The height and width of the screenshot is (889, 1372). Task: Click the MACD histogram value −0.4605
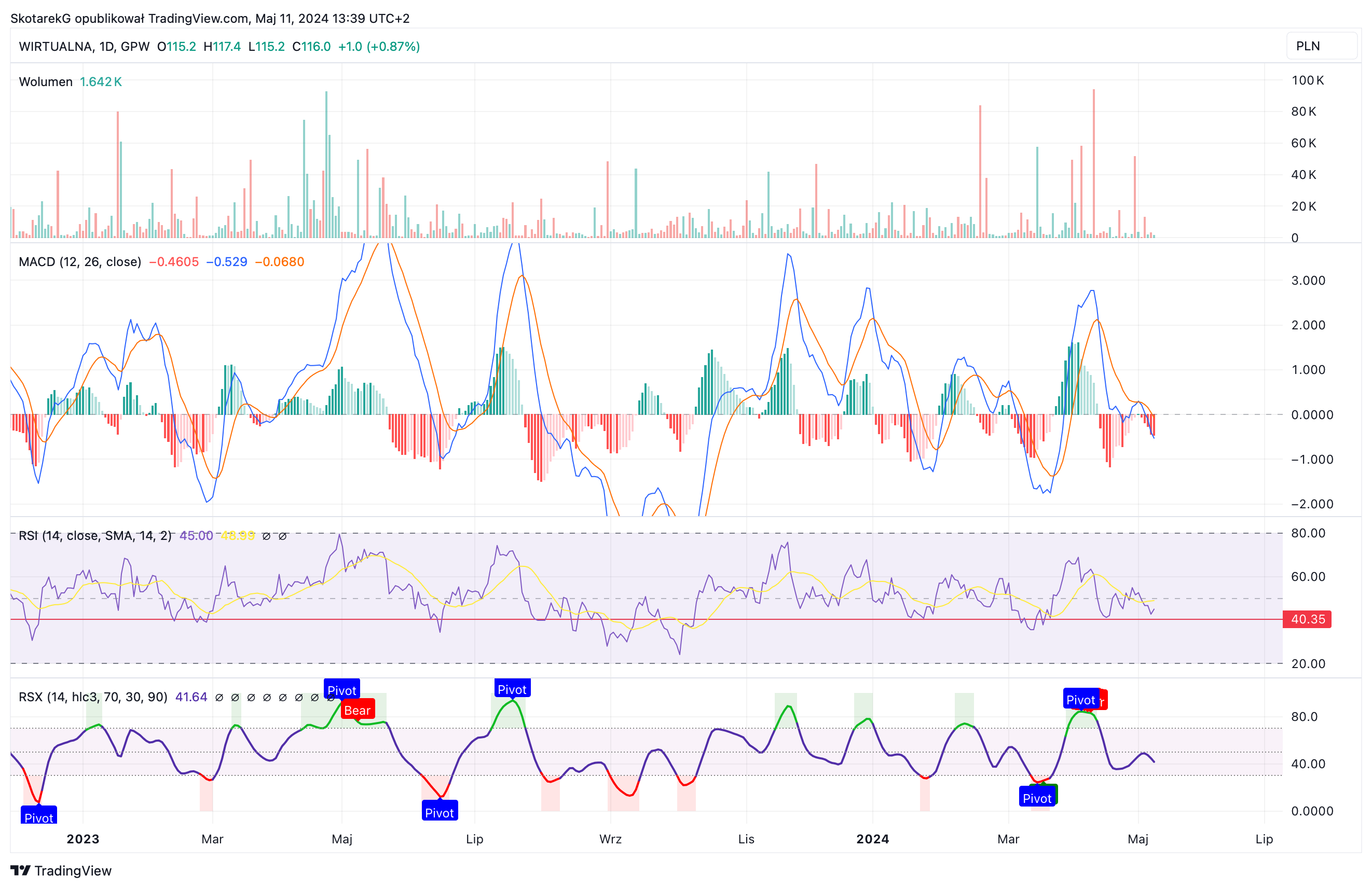[173, 261]
